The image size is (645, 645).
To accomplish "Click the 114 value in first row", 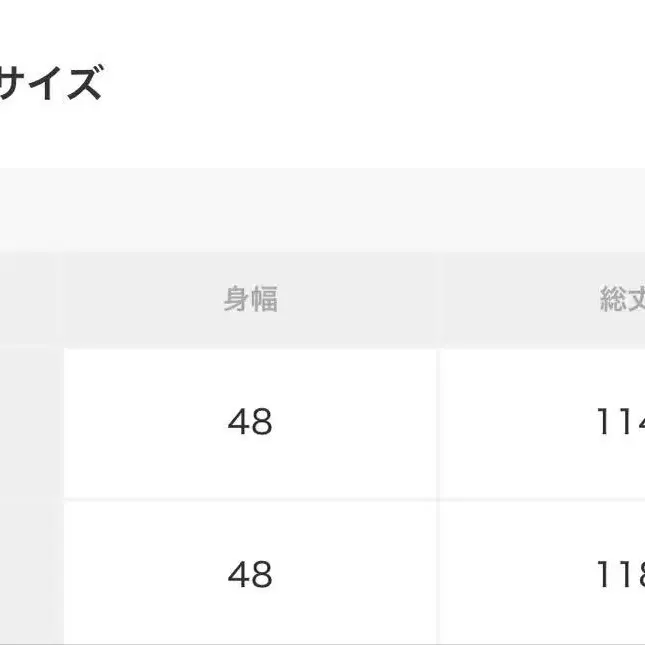I will 620,422.
